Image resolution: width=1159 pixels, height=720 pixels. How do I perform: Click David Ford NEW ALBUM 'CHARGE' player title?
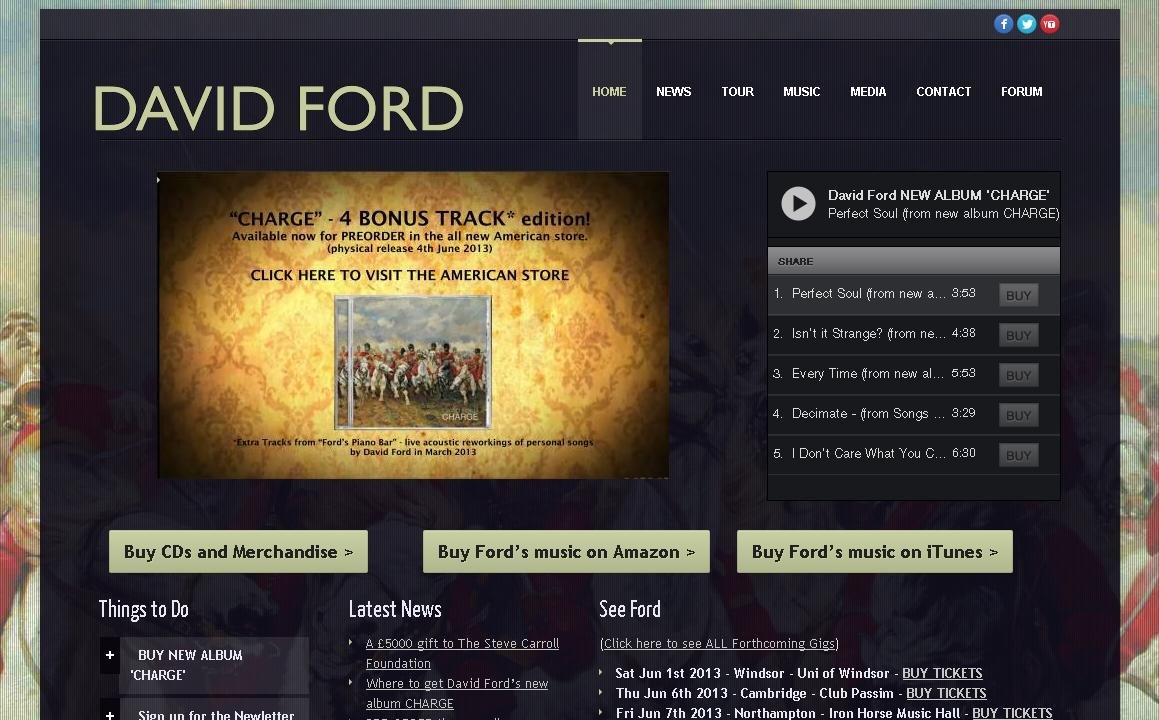[x=939, y=195]
